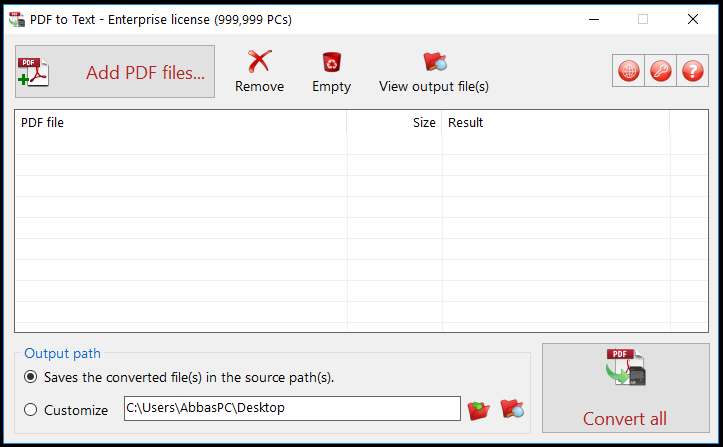Click the Add PDF files button

pyautogui.click(x=115, y=72)
